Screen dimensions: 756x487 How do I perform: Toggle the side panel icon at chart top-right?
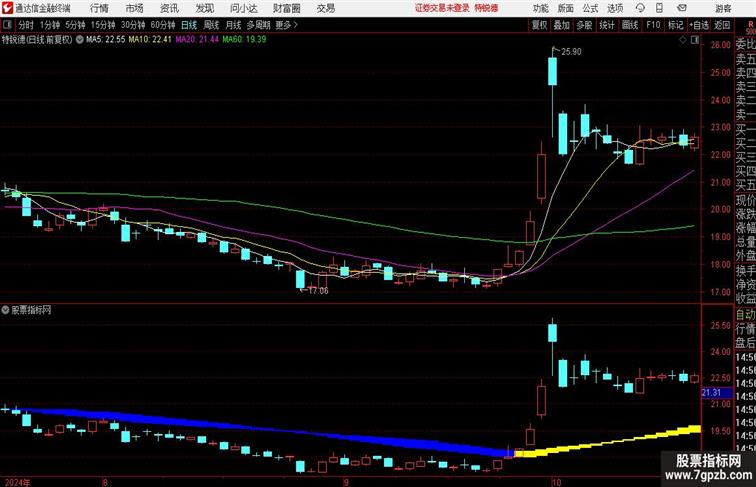pyautogui.click(x=695, y=40)
